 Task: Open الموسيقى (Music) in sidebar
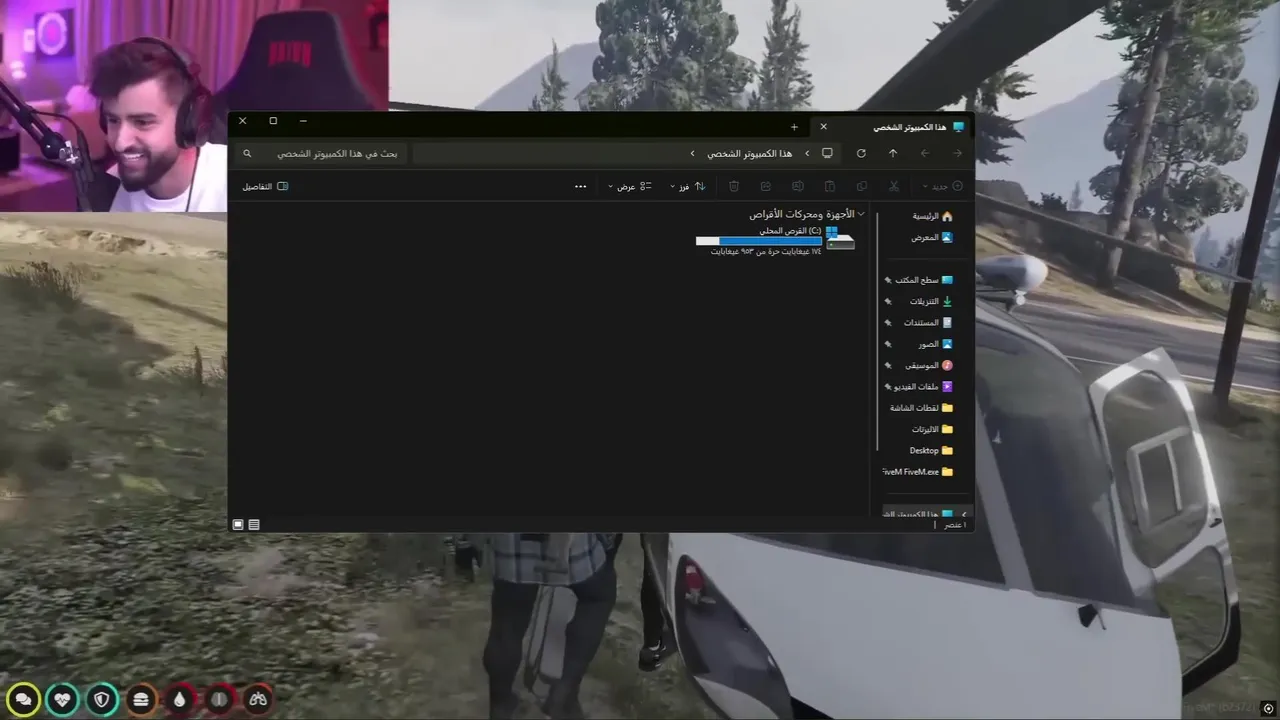pos(929,365)
